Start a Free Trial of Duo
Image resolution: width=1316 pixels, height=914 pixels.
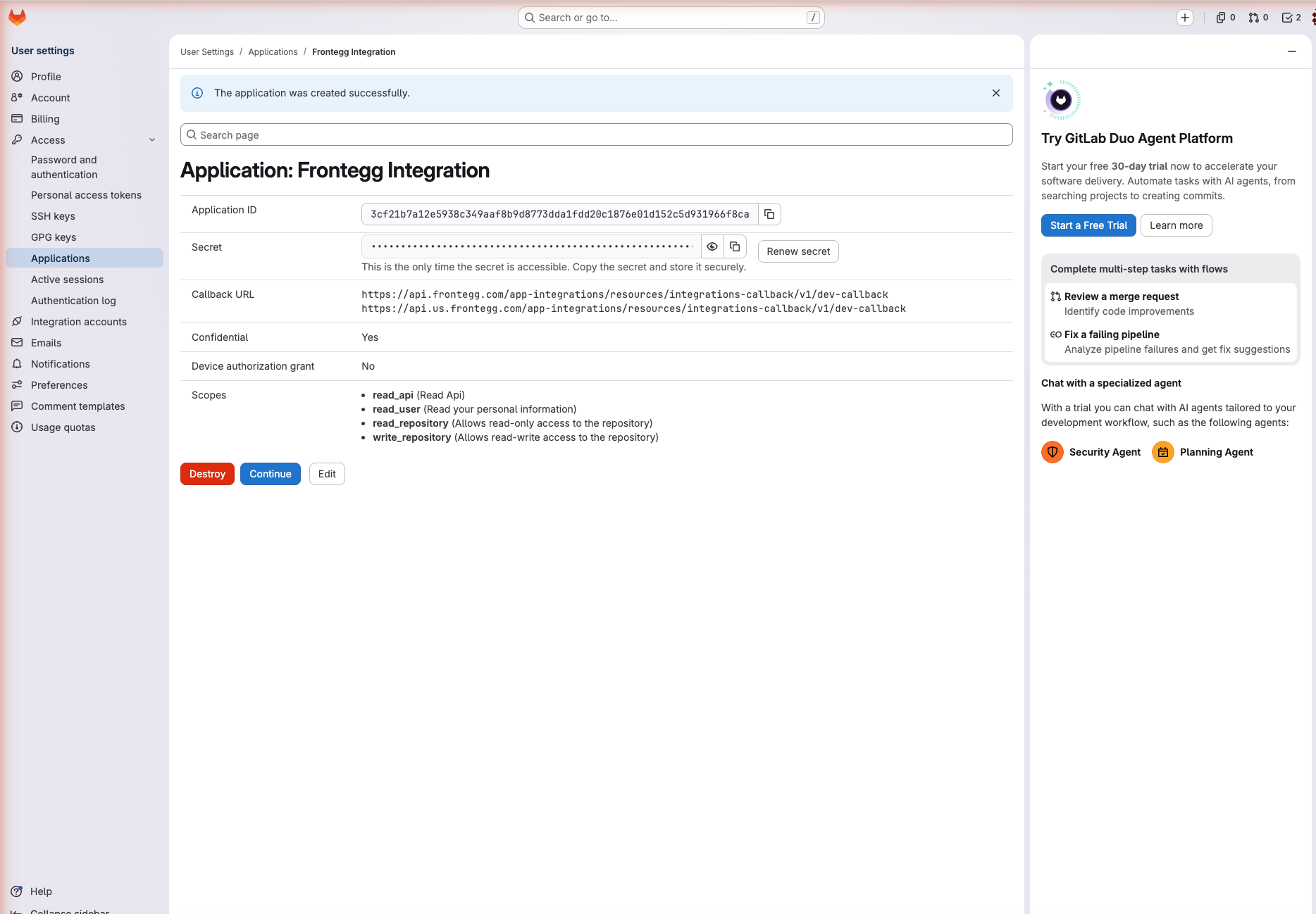[1088, 225]
